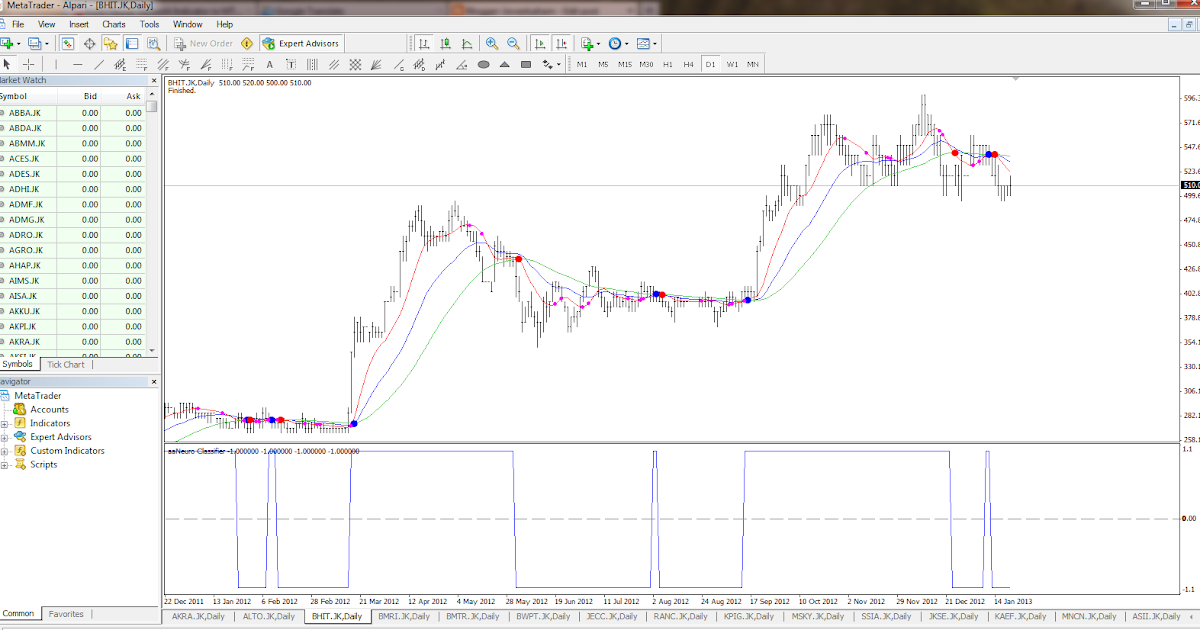Open the Tools menu

149,24
